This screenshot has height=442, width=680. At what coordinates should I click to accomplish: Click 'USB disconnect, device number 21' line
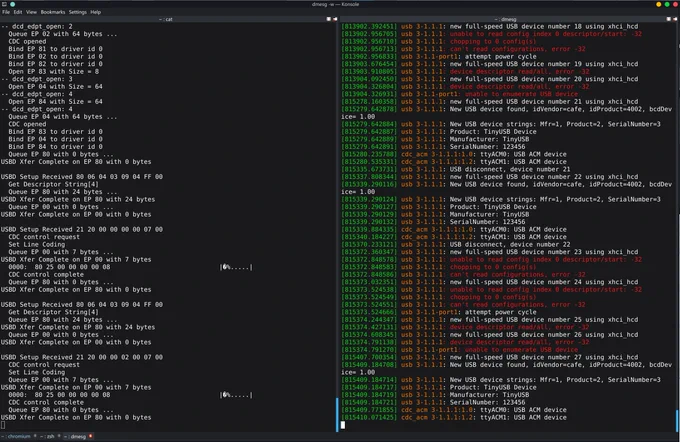click(x=456, y=169)
